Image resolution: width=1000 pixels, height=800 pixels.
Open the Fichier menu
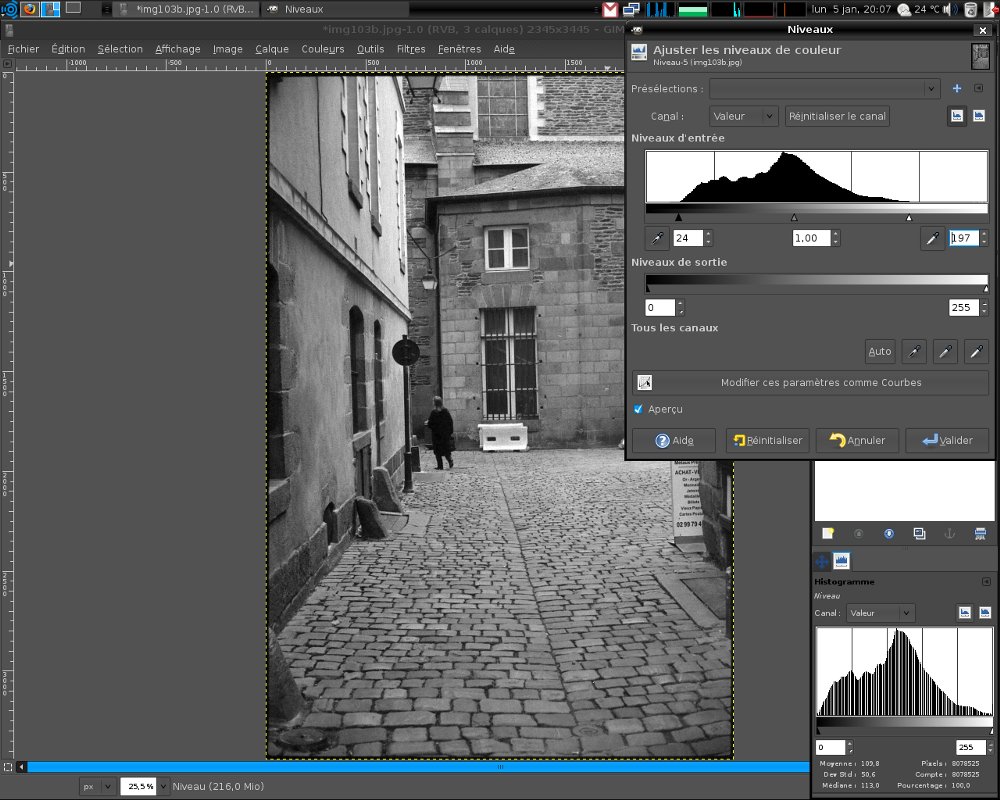click(x=23, y=49)
